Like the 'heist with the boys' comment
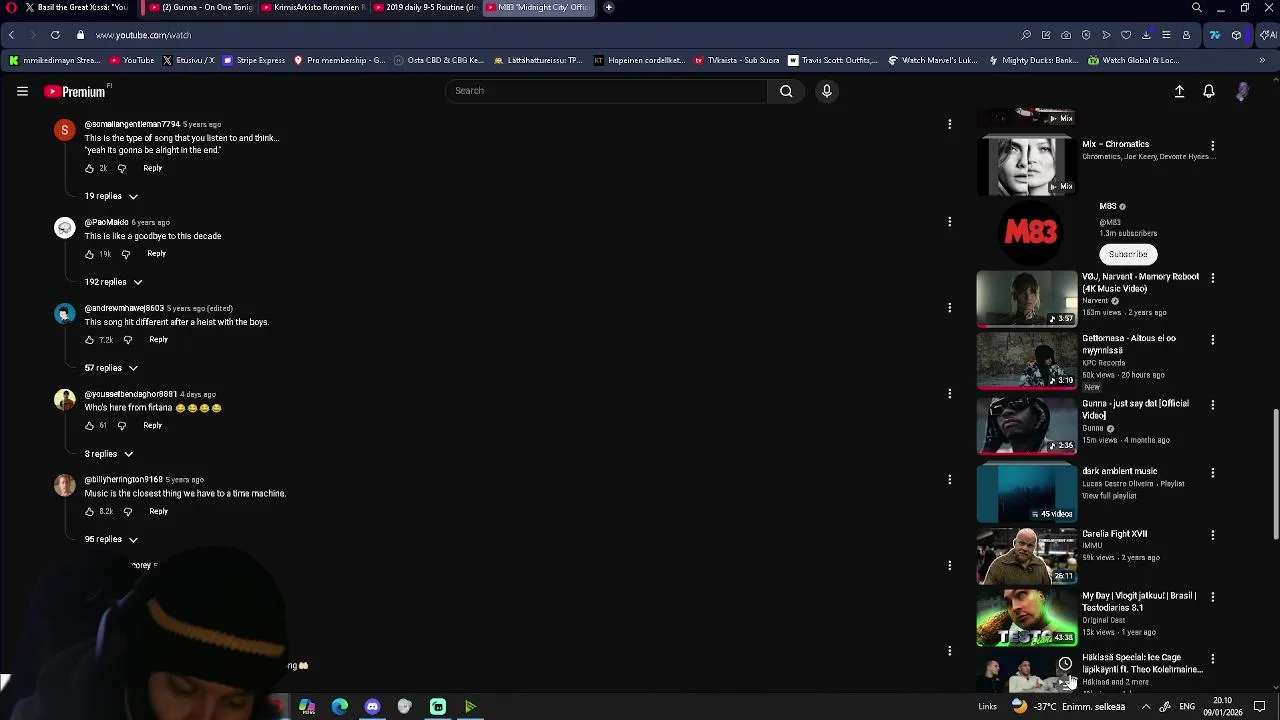Screen dimensions: 1280x720 [90, 340]
